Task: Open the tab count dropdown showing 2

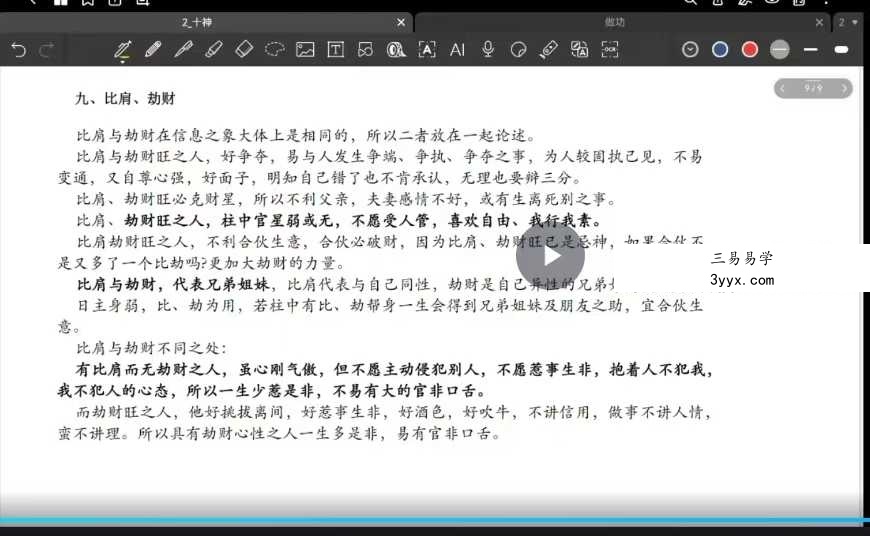Action: tap(849, 22)
